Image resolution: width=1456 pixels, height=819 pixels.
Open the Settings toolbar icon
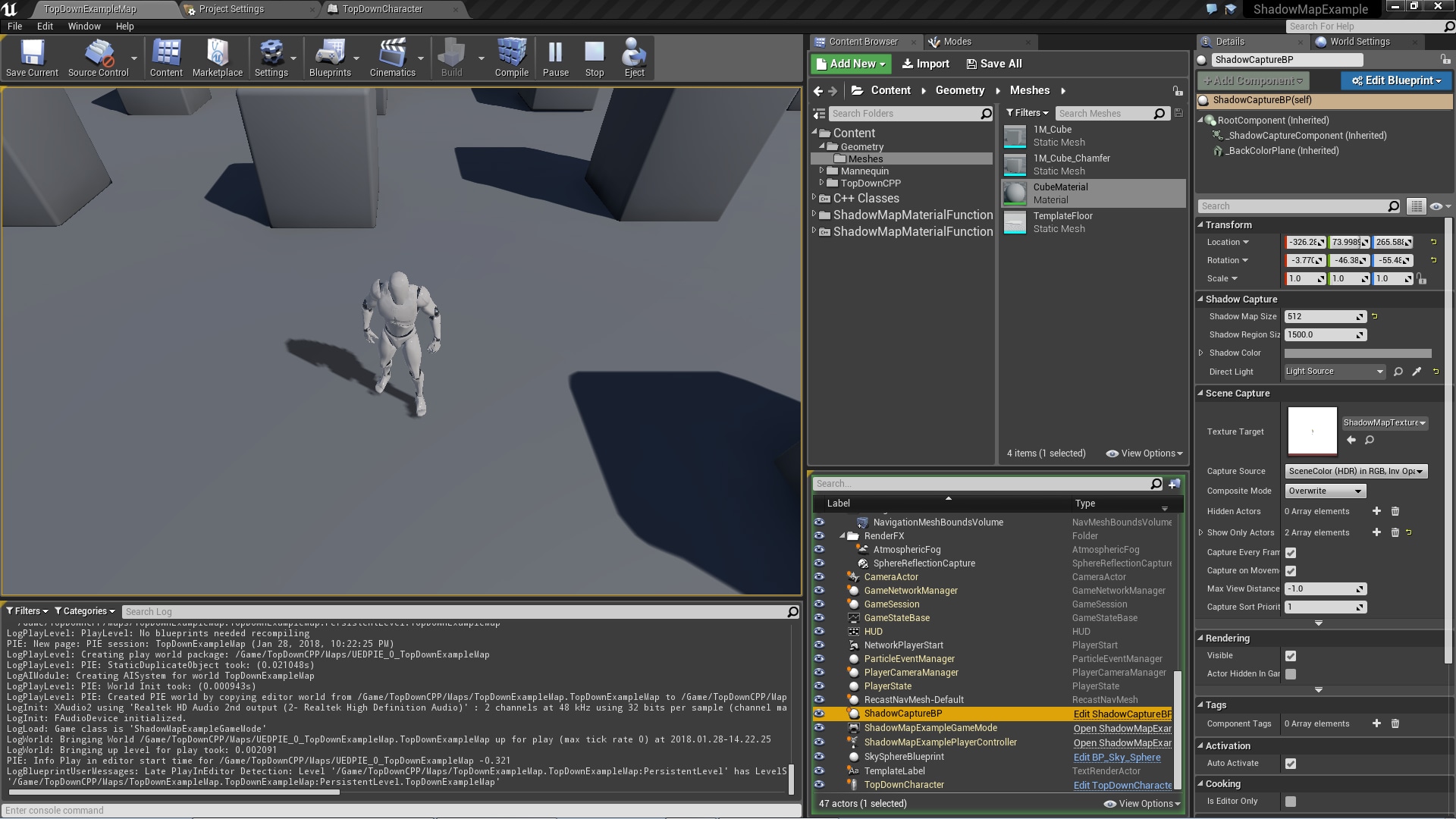pos(271,58)
